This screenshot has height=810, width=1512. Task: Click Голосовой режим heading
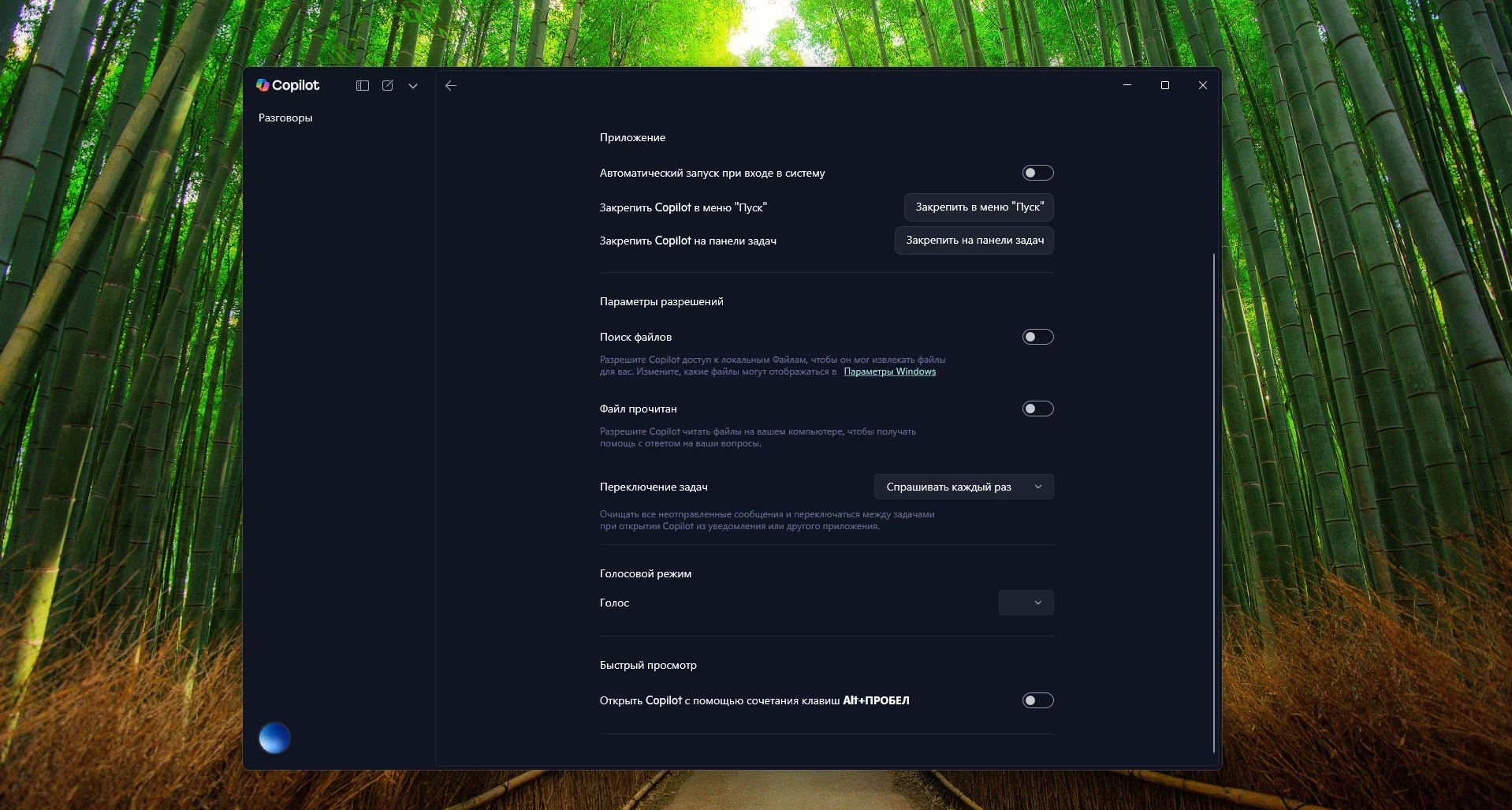(x=646, y=573)
